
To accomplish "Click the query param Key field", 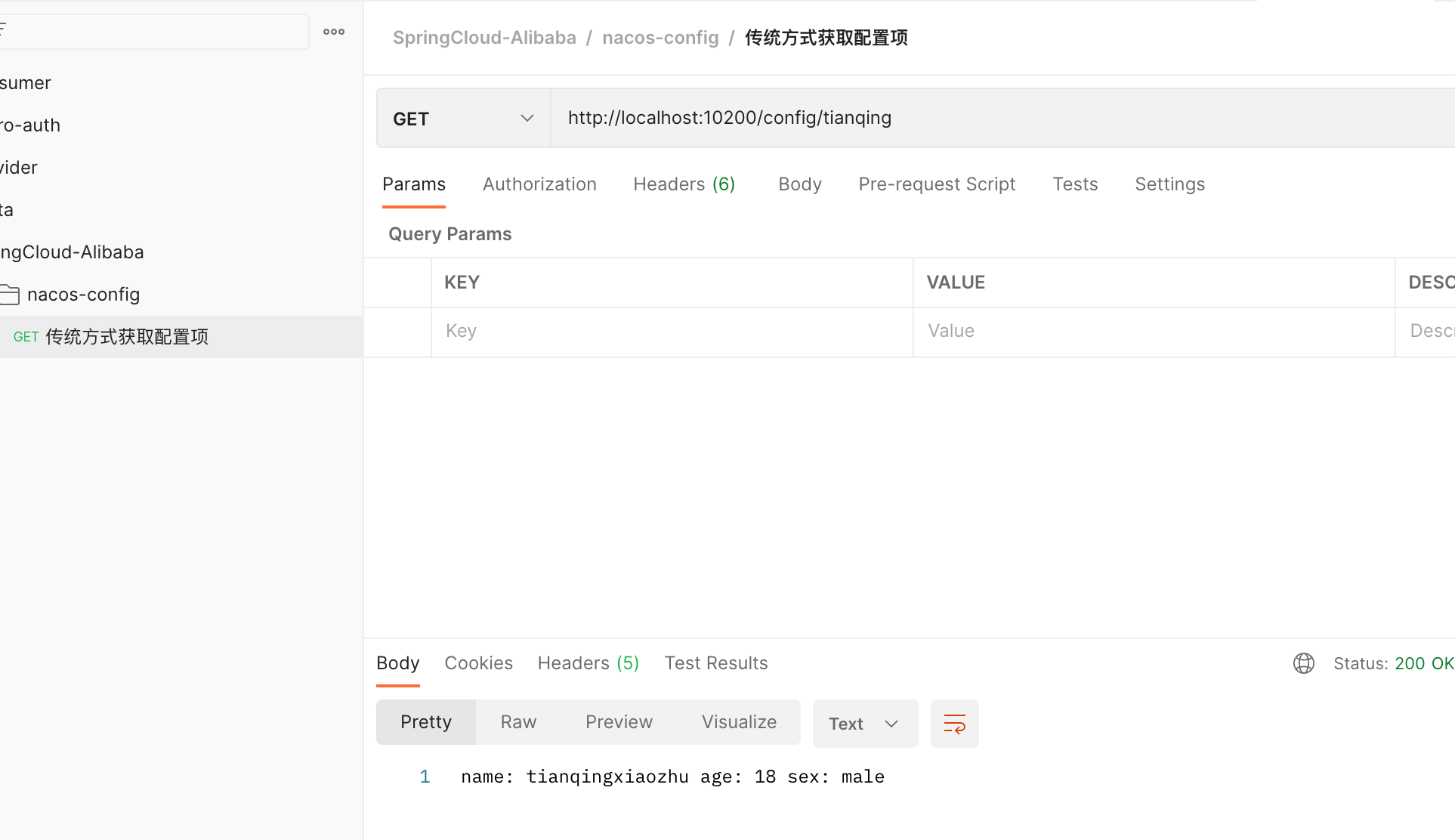I will click(x=671, y=331).
